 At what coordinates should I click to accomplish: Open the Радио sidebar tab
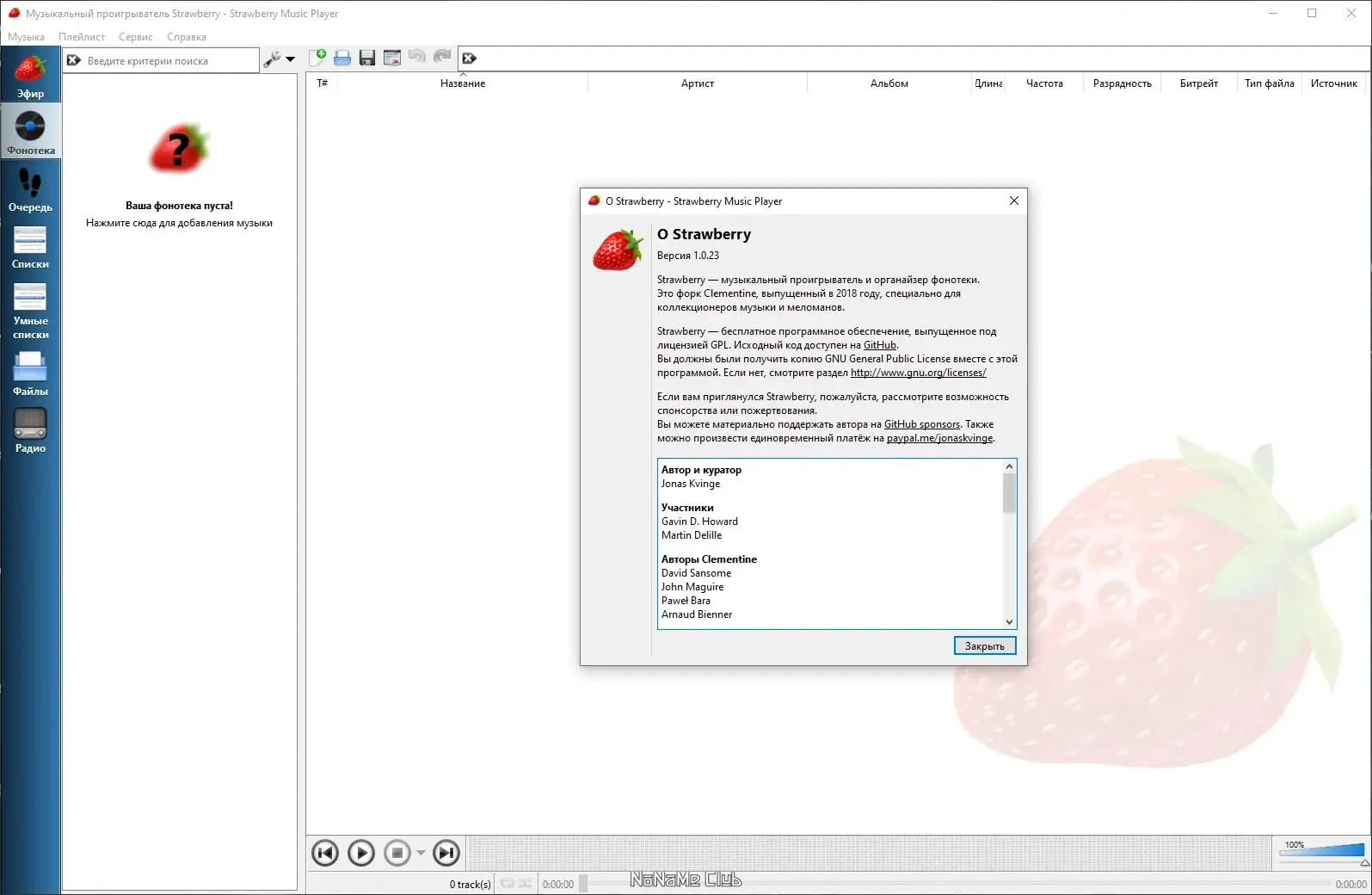(x=30, y=429)
